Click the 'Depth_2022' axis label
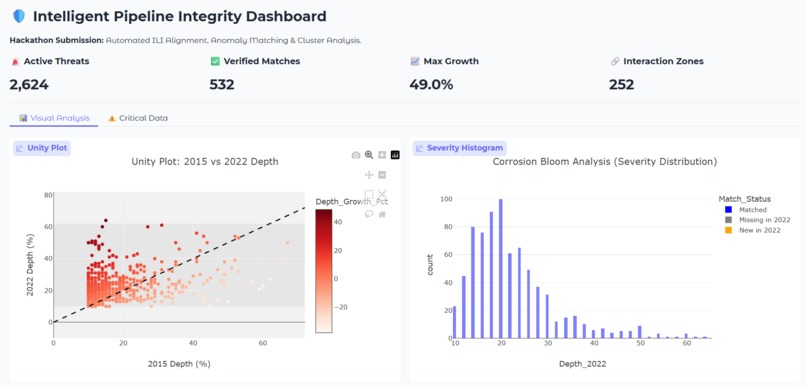Screen dimensions: 806x387 (583, 364)
